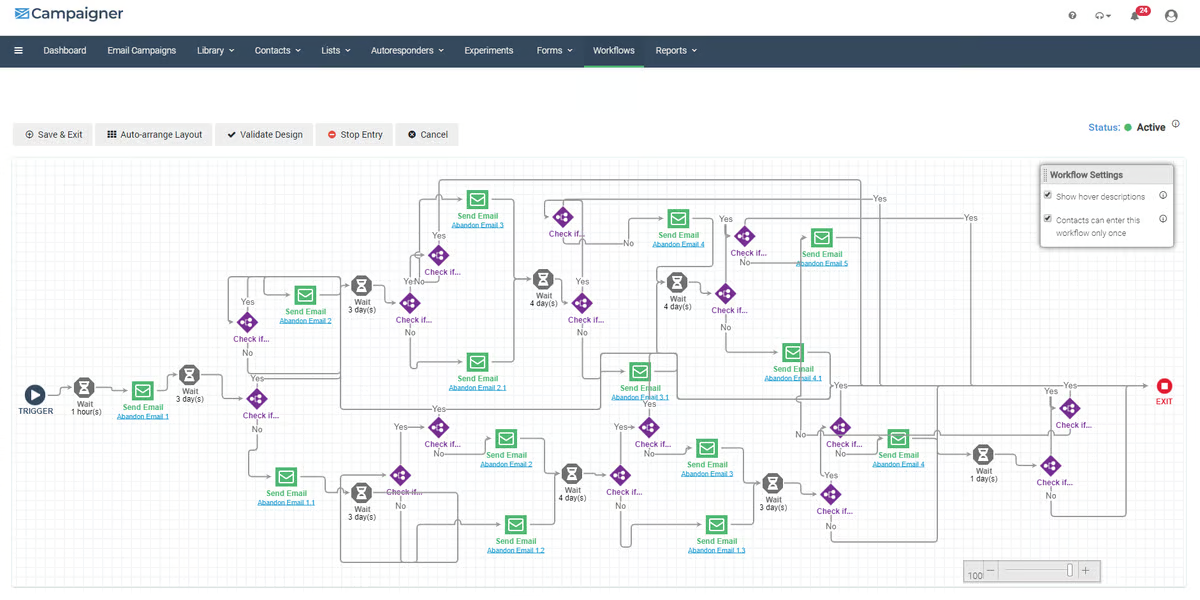Click the Workflow Settings panel header

point(1106,175)
